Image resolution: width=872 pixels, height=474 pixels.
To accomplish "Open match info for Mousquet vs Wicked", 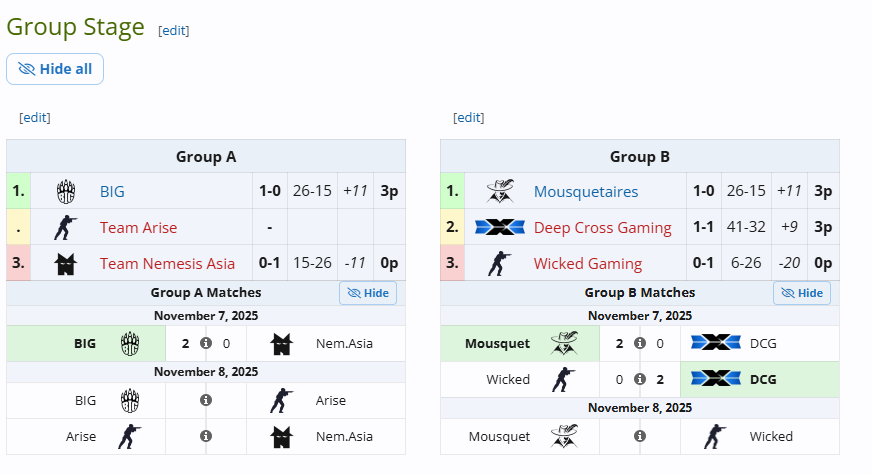I will (x=640, y=436).
